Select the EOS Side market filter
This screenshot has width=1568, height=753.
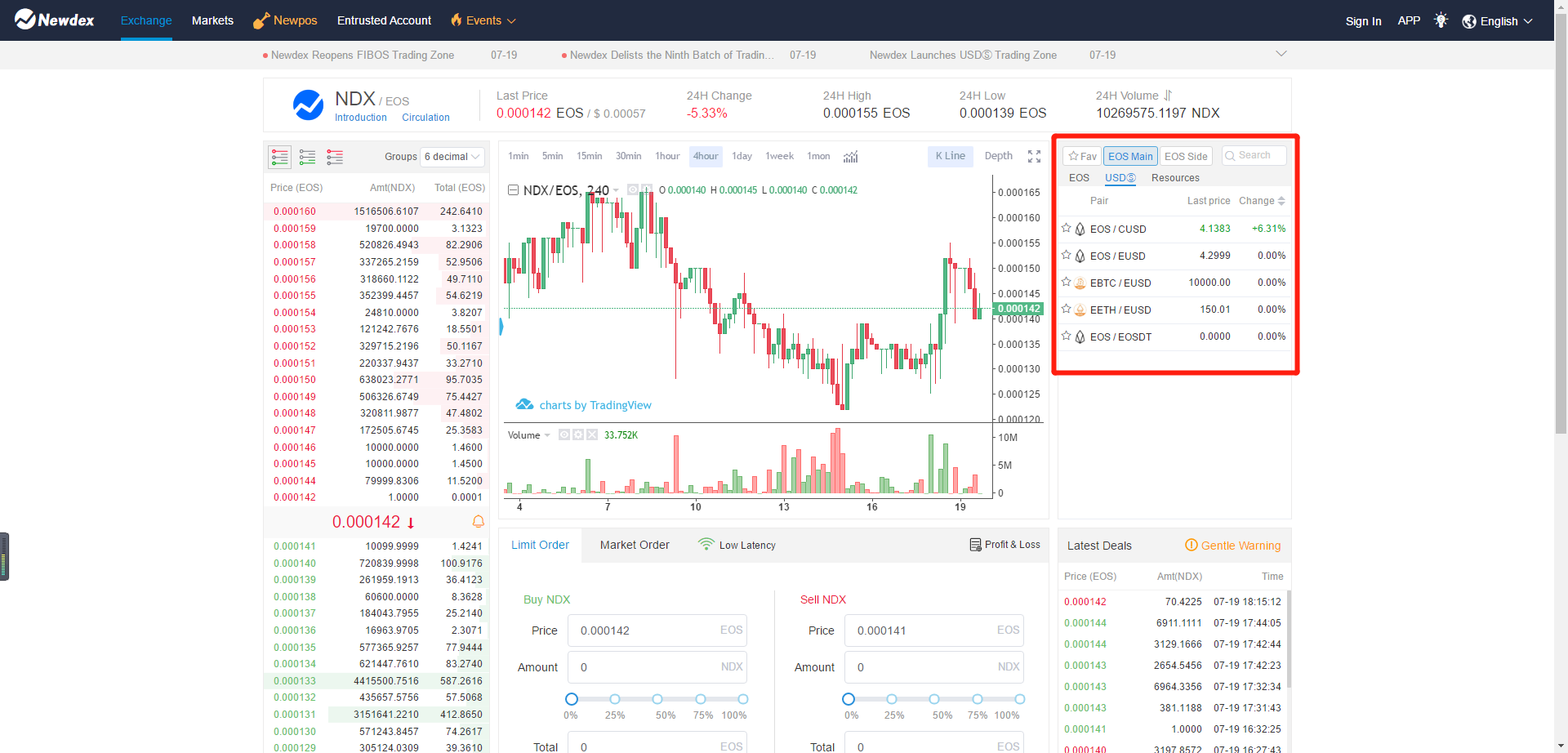[1186, 156]
